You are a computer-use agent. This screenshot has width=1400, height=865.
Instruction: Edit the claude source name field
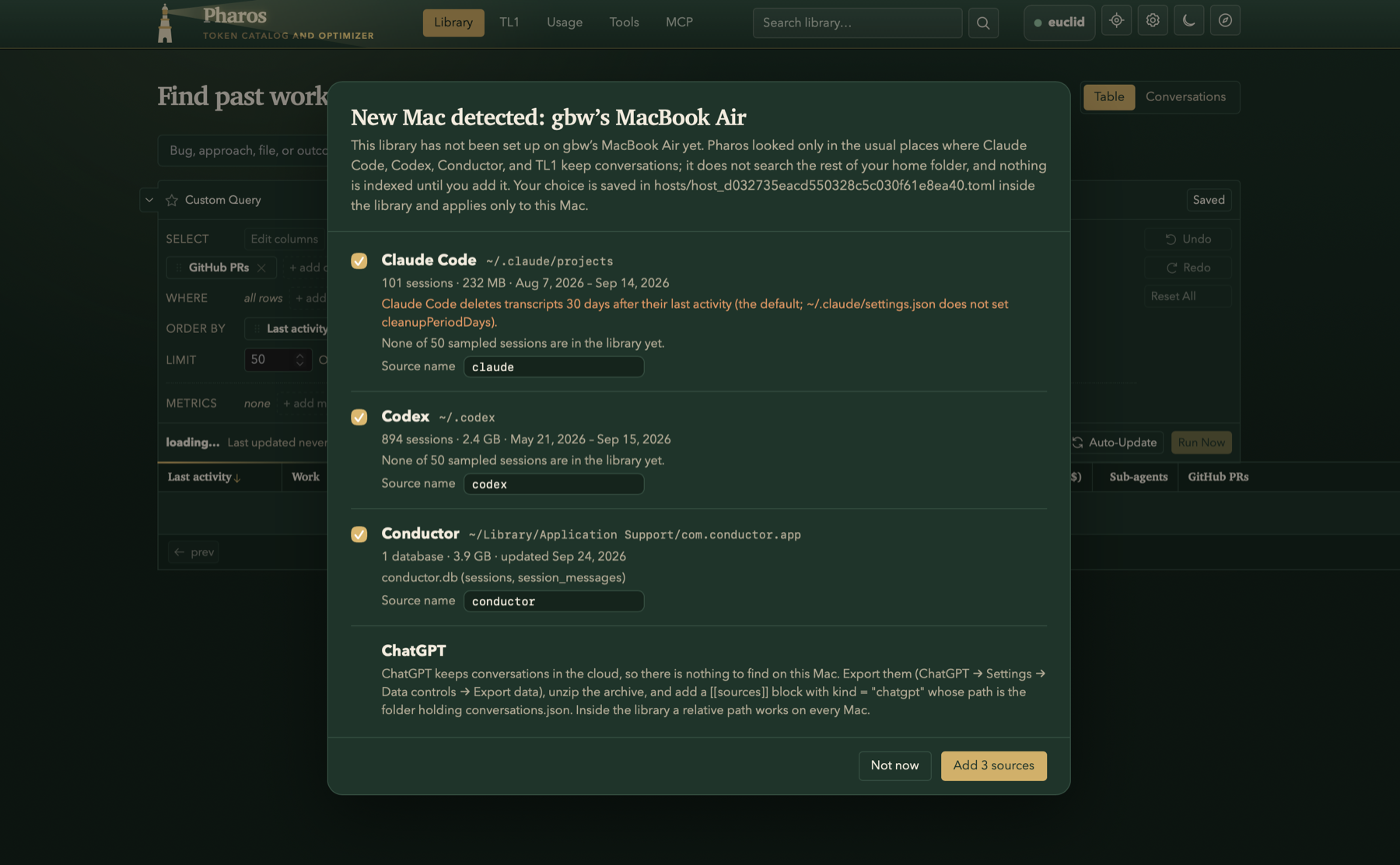554,367
